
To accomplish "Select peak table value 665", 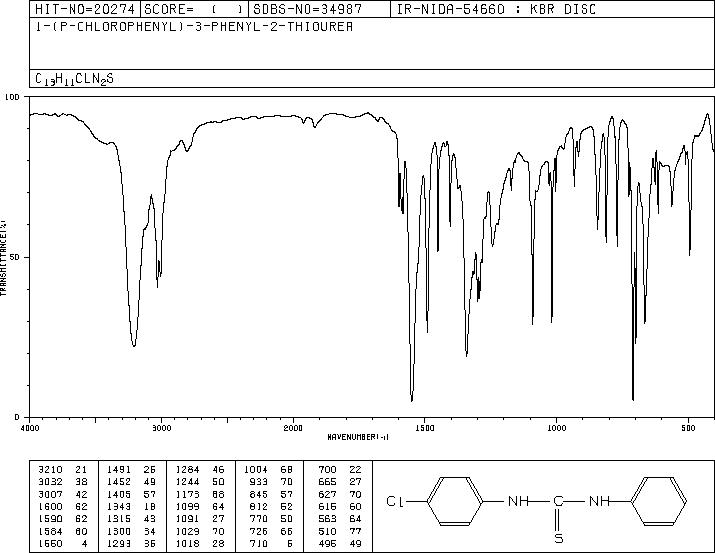I will (x=327, y=482).
